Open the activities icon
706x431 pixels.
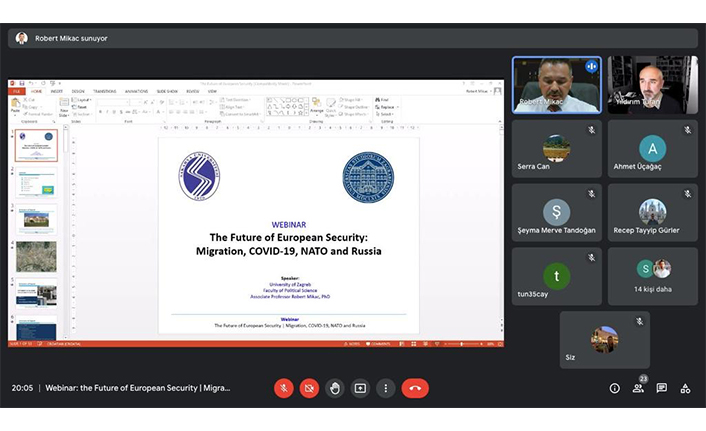(685, 388)
